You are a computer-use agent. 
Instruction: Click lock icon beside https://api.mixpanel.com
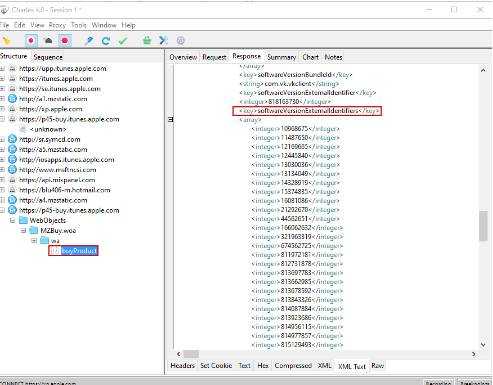tap(13, 180)
